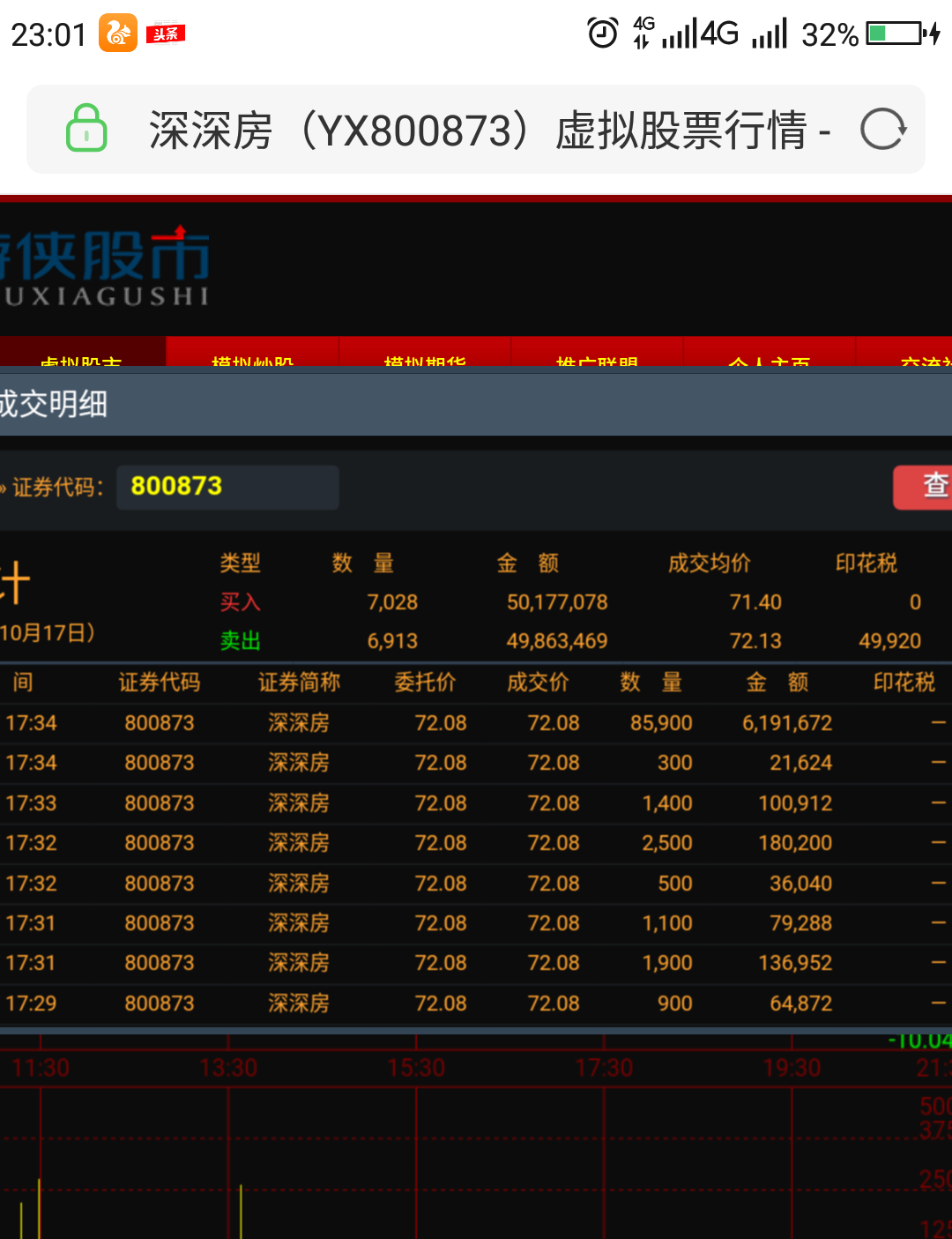Focus the 证券代码 input field with 800873
This screenshot has height=1239, width=952.
coord(227,487)
